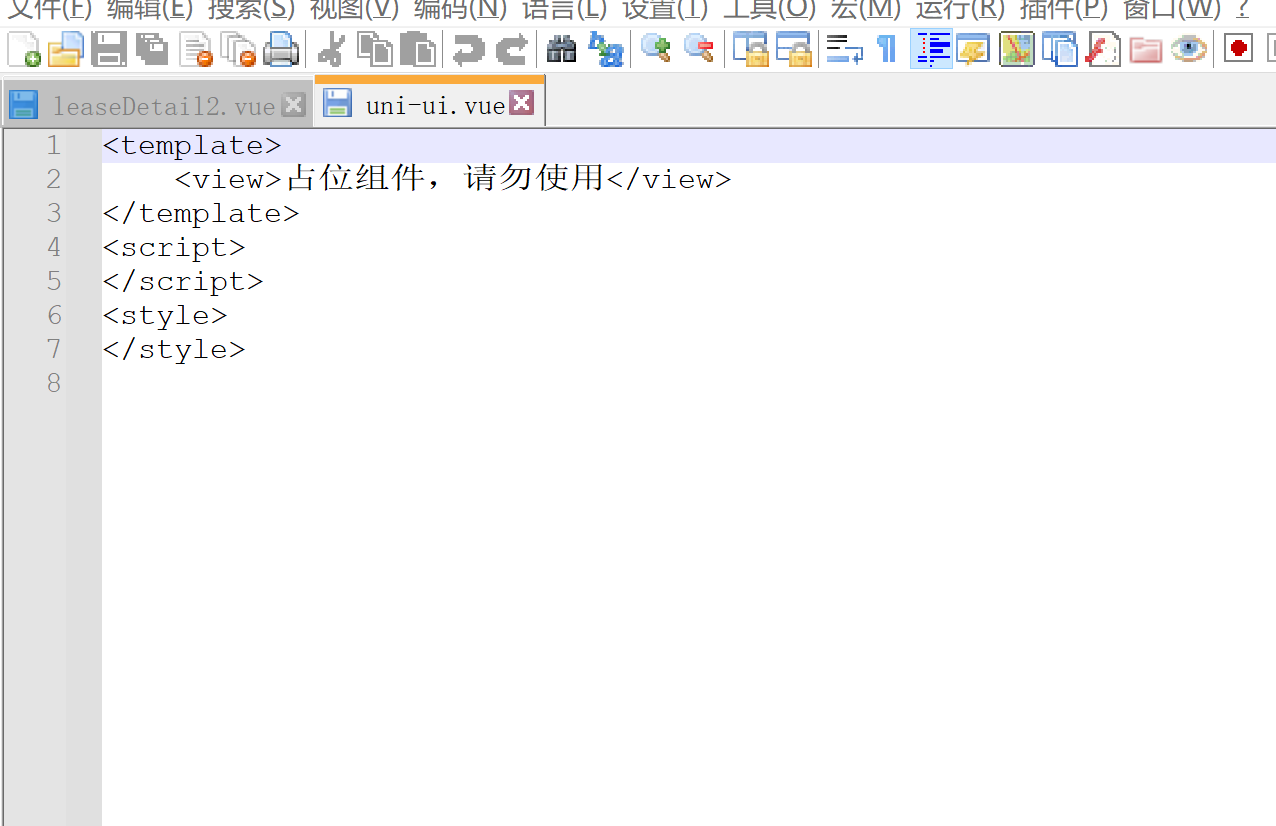Open the Function List panel
This screenshot has width=1276, height=826.
1103,49
